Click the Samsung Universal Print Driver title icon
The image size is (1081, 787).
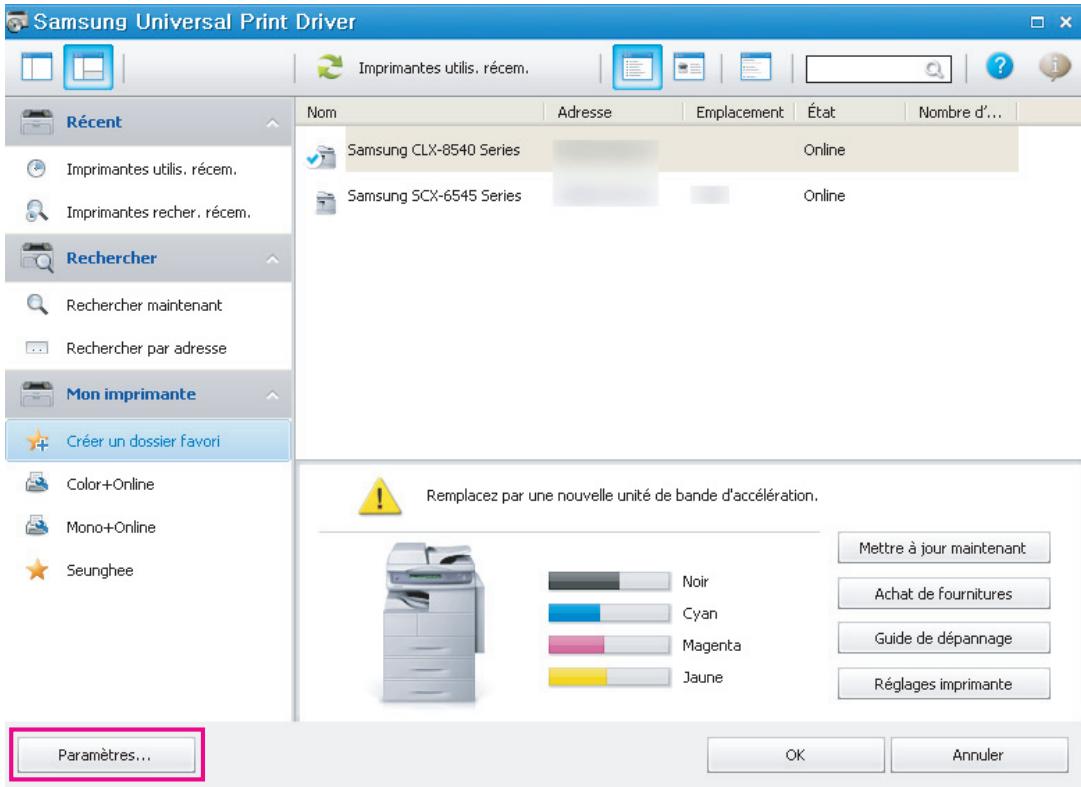[x=17, y=21]
